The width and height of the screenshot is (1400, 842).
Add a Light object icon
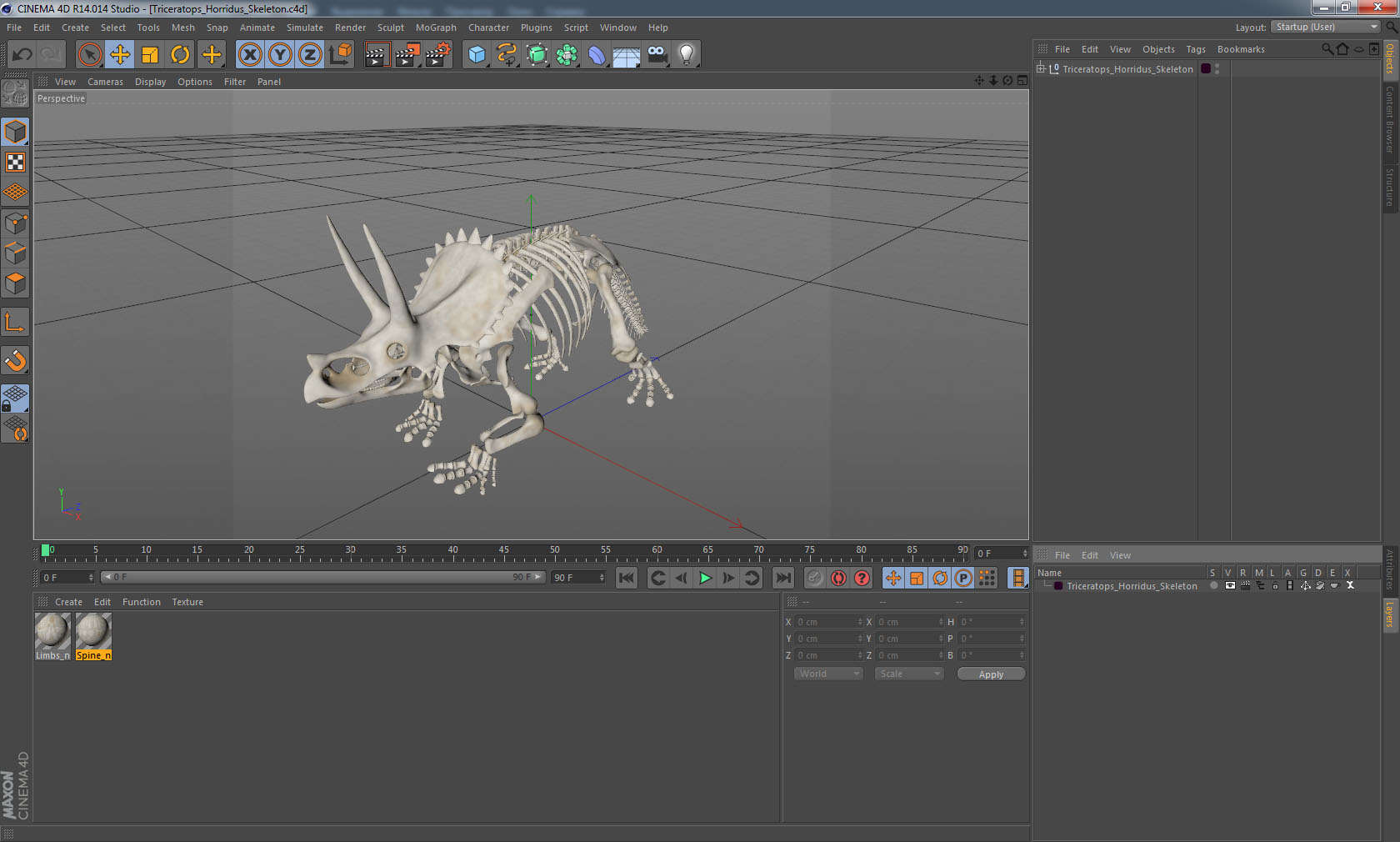point(687,55)
